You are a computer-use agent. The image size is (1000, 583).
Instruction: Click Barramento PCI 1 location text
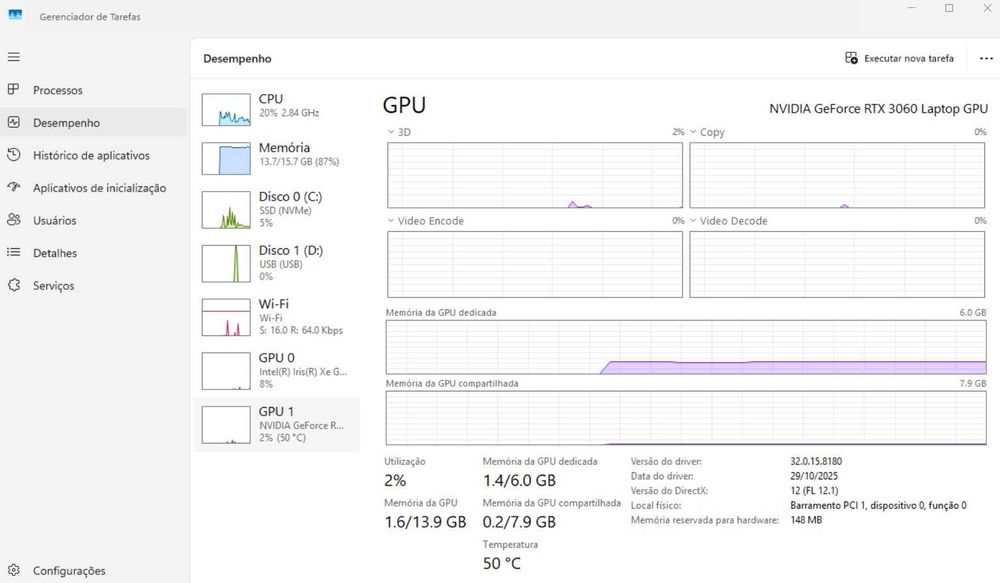coord(878,505)
